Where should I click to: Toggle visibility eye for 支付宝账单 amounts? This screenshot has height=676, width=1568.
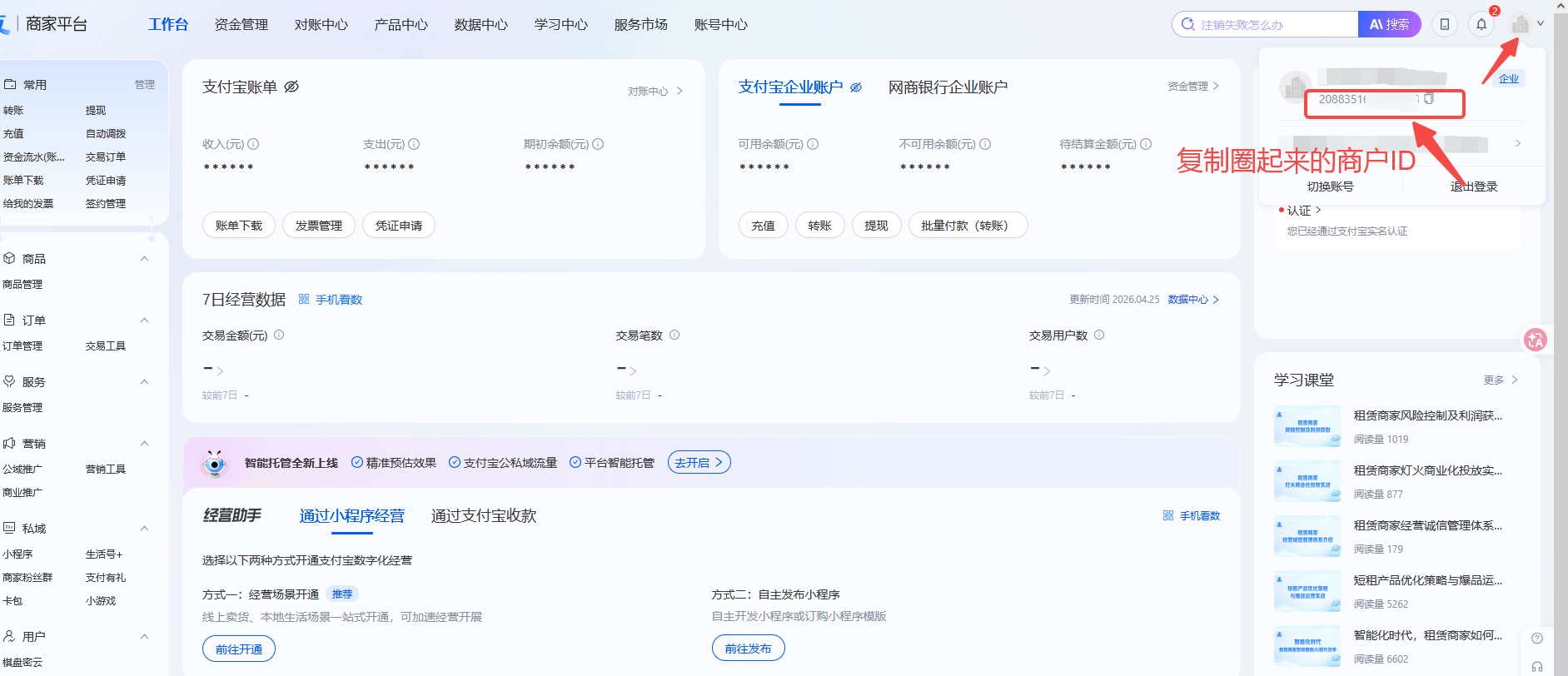click(291, 87)
